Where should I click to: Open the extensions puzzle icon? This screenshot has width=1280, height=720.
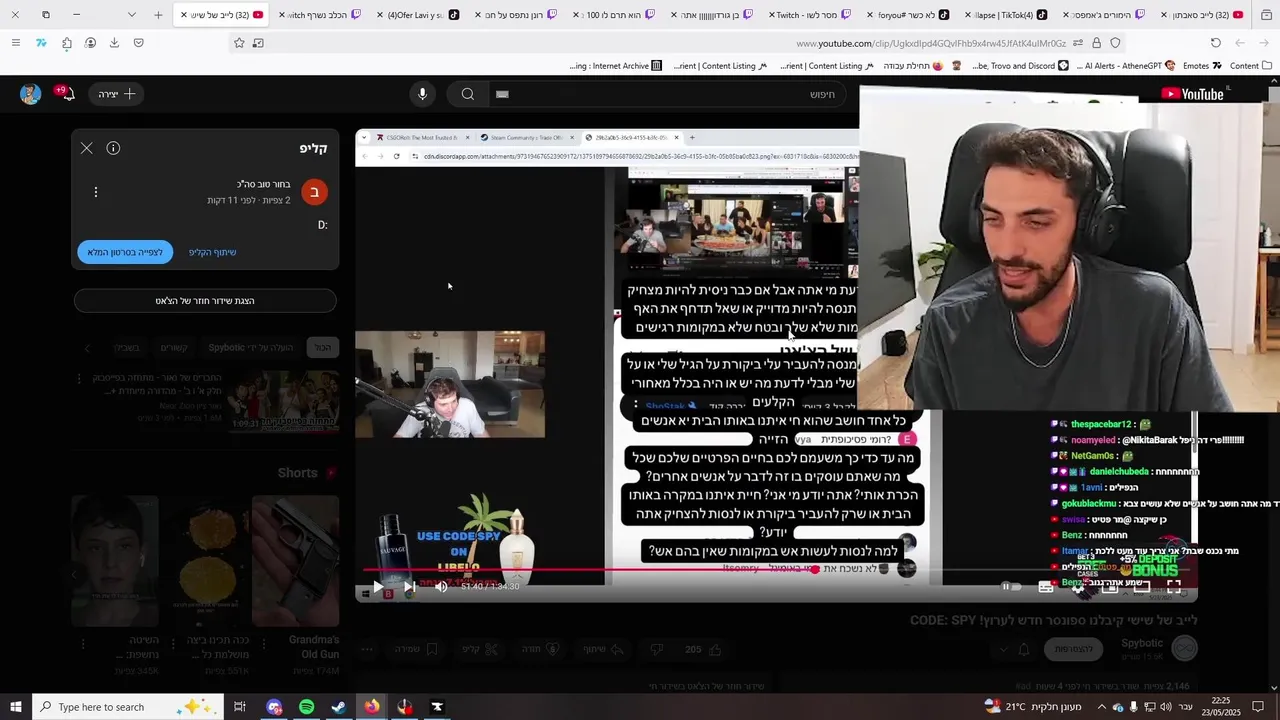(x=66, y=43)
